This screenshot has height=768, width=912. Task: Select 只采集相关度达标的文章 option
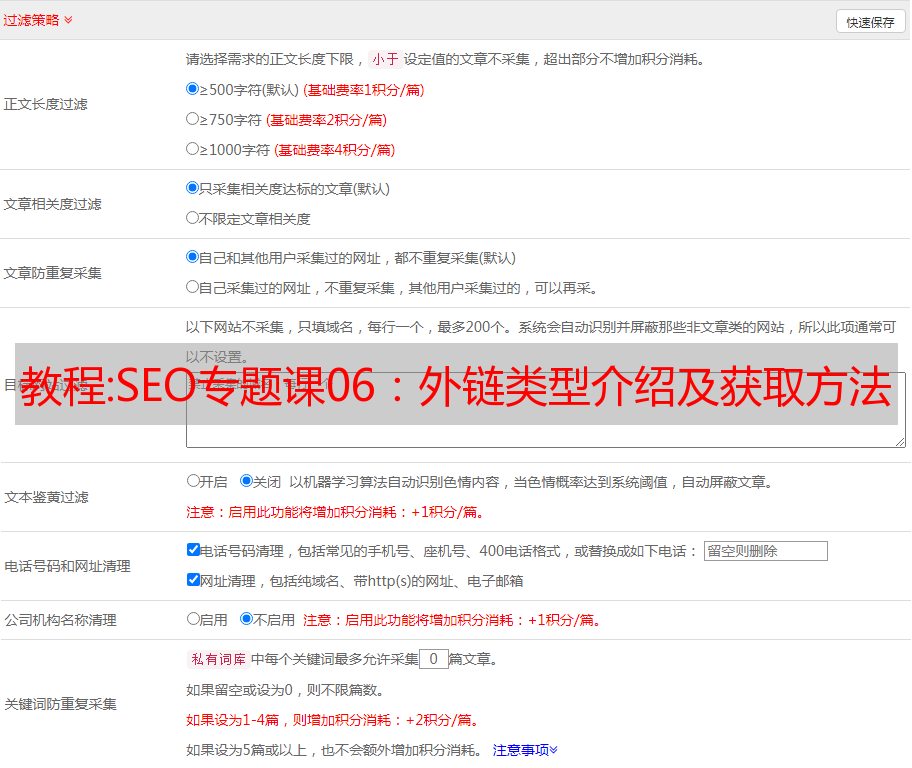[x=193, y=188]
